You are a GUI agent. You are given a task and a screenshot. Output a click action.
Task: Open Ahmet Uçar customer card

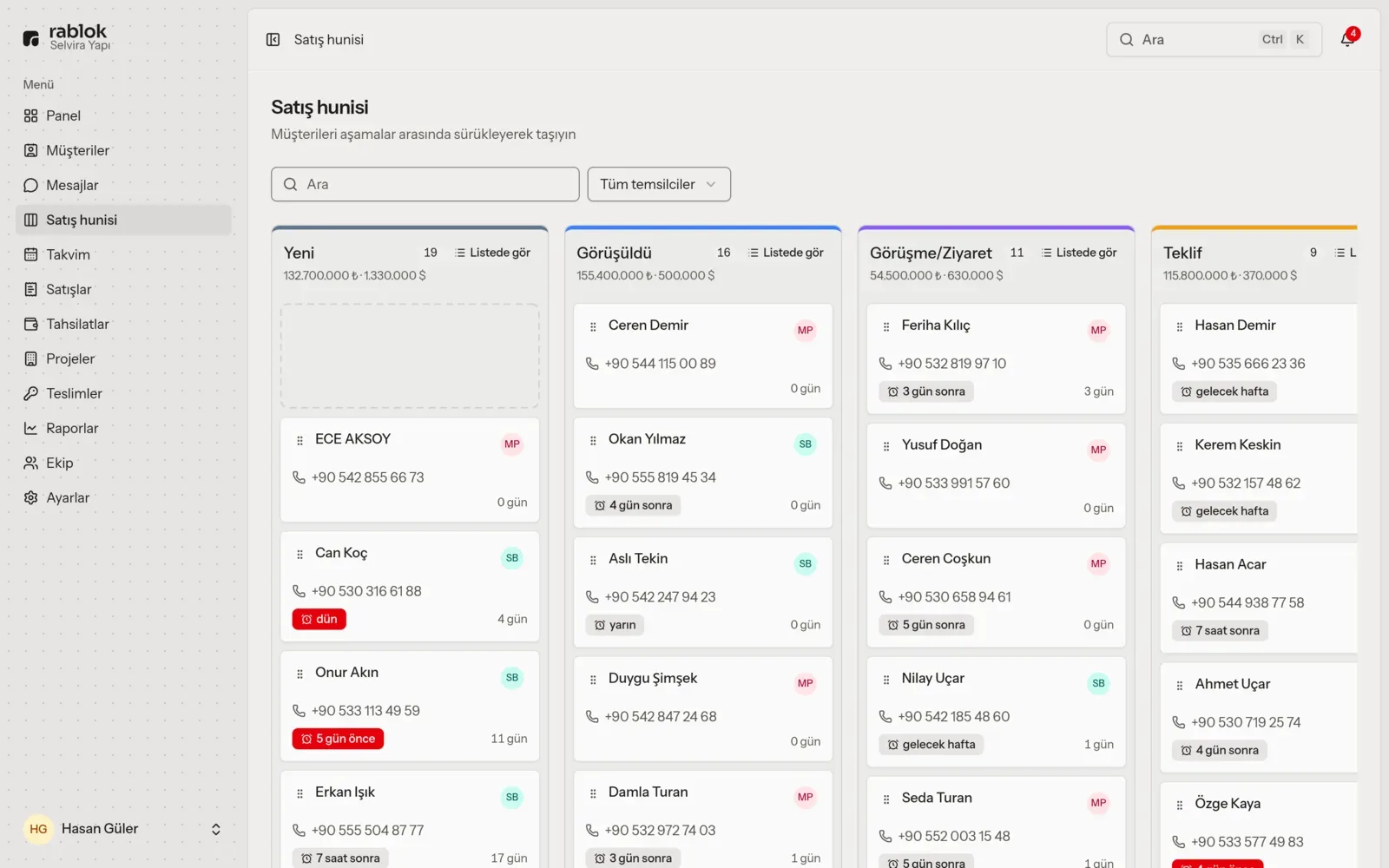1259,718
